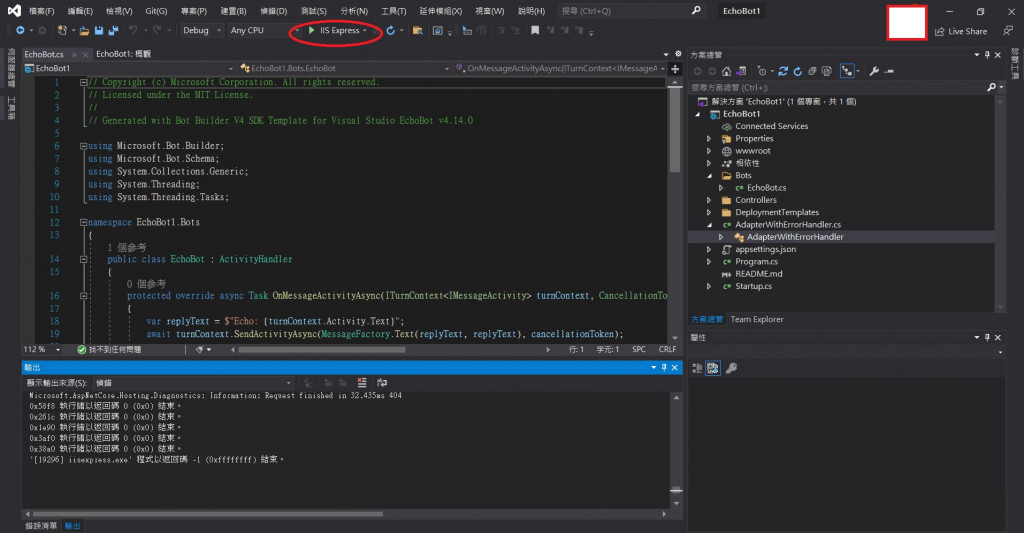Save the current file with the Save icon
1024x533 pixels.
point(99,31)
